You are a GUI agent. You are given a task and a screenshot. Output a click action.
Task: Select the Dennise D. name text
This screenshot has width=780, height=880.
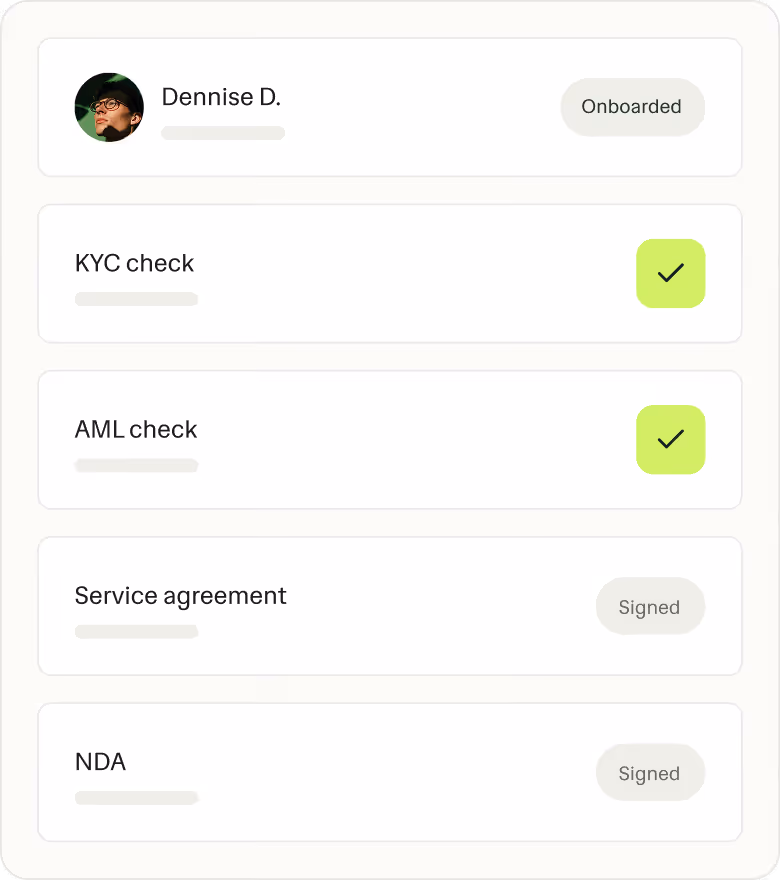pos(221,97)
